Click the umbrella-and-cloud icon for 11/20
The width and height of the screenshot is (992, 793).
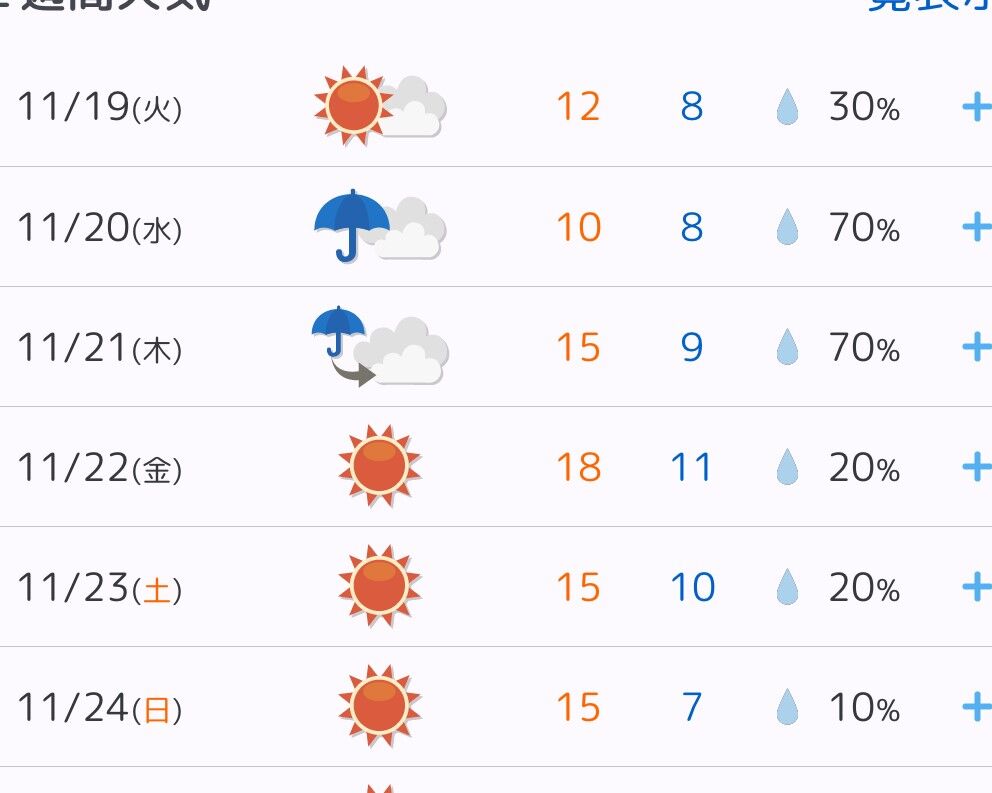tap(380, 228)
